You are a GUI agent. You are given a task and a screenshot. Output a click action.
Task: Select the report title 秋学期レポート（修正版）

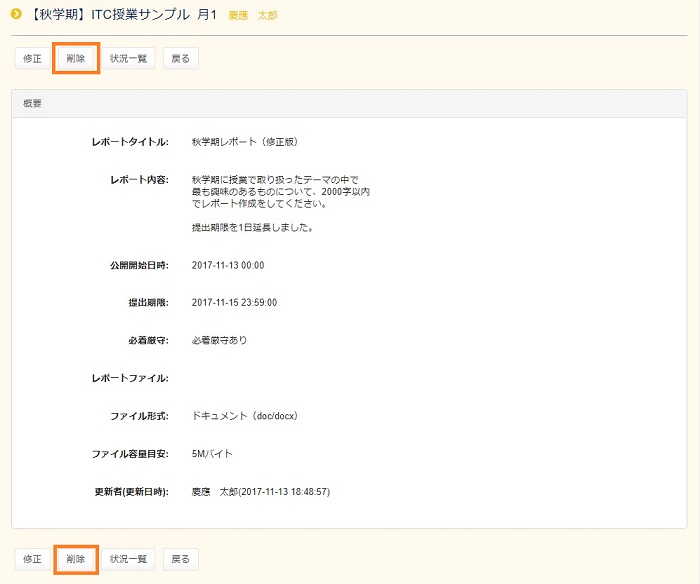pyautogui.click(x=241, y=142)
